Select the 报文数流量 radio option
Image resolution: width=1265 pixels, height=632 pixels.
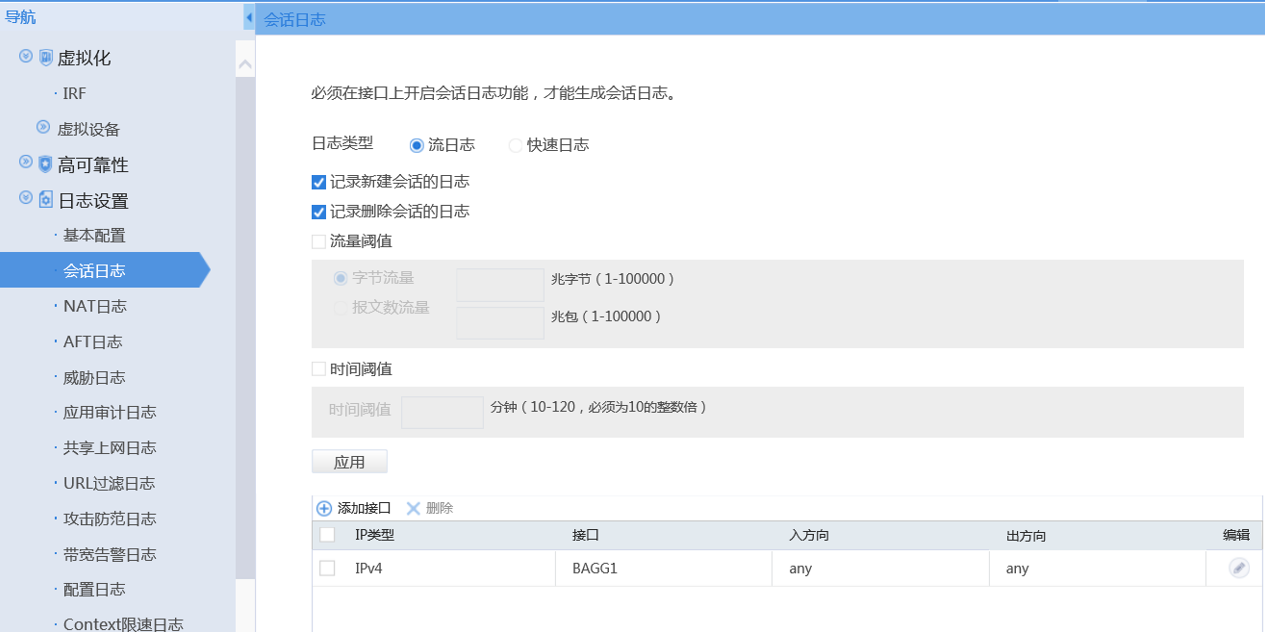coord(341,308)
